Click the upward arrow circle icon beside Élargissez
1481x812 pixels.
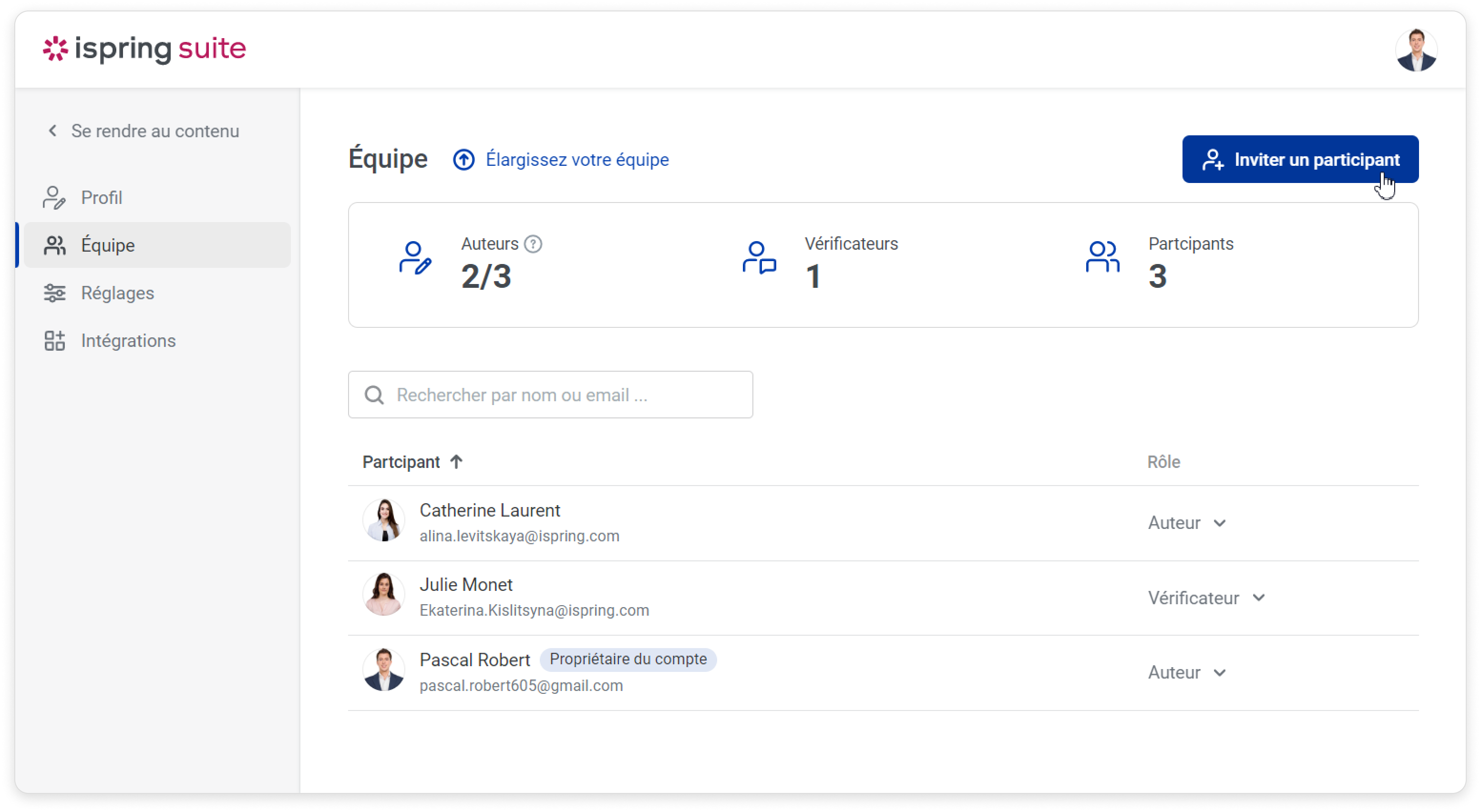point(463,160)
